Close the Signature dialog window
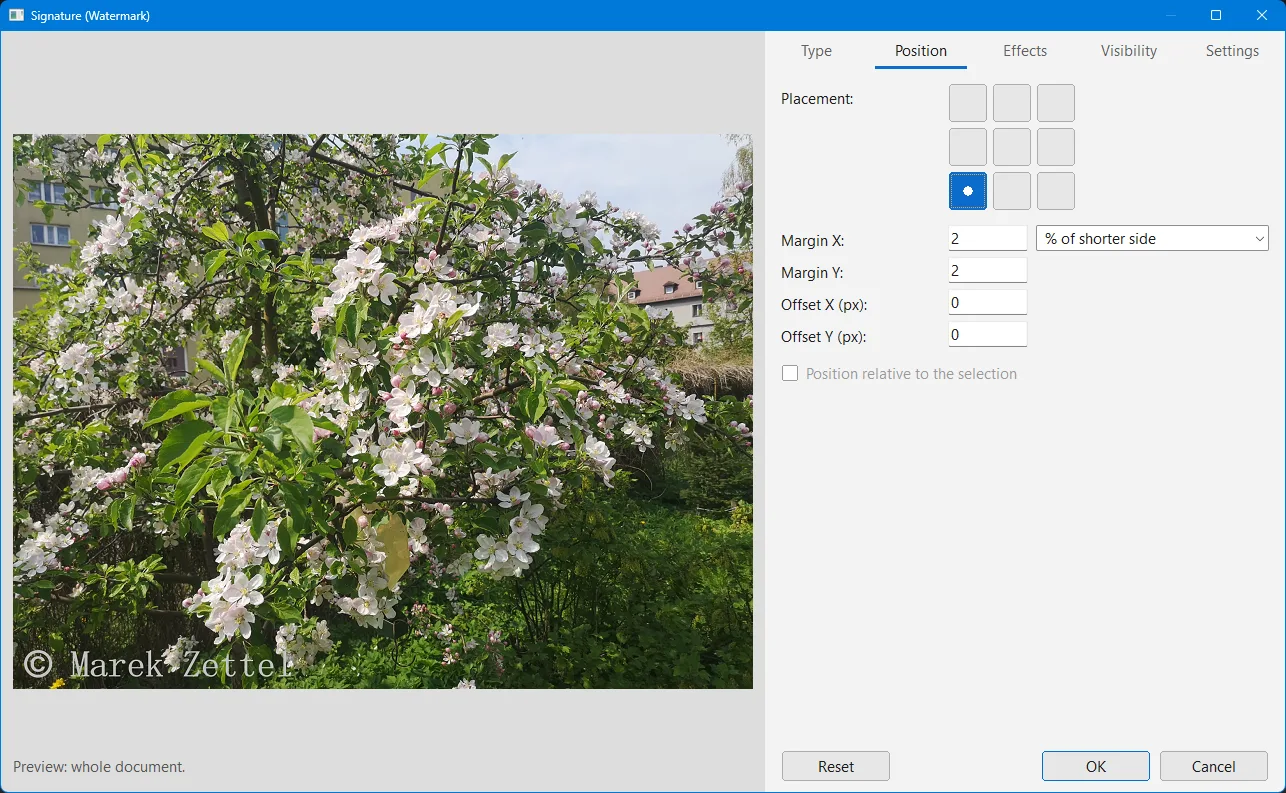 [1262, 15]
